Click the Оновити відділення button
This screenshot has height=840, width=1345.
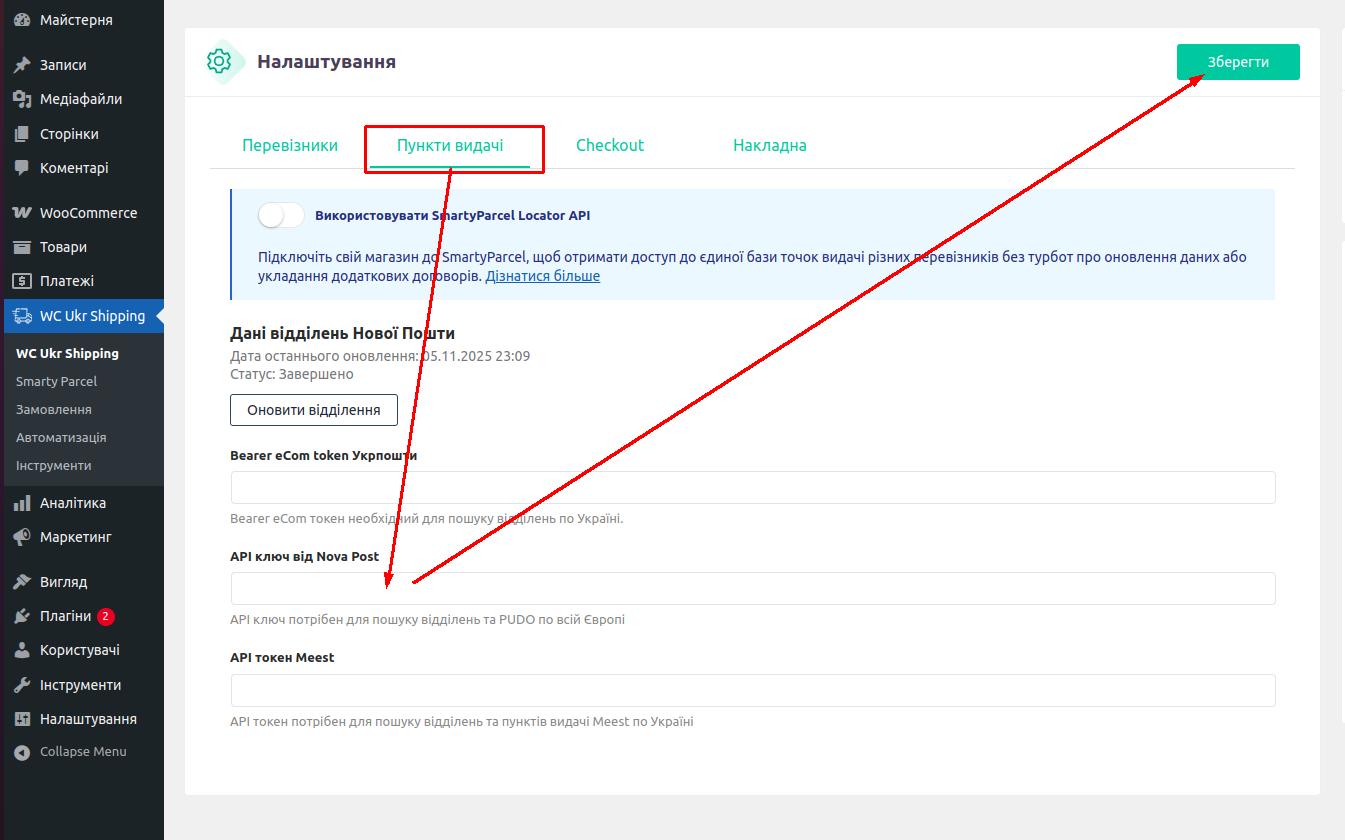313,410
